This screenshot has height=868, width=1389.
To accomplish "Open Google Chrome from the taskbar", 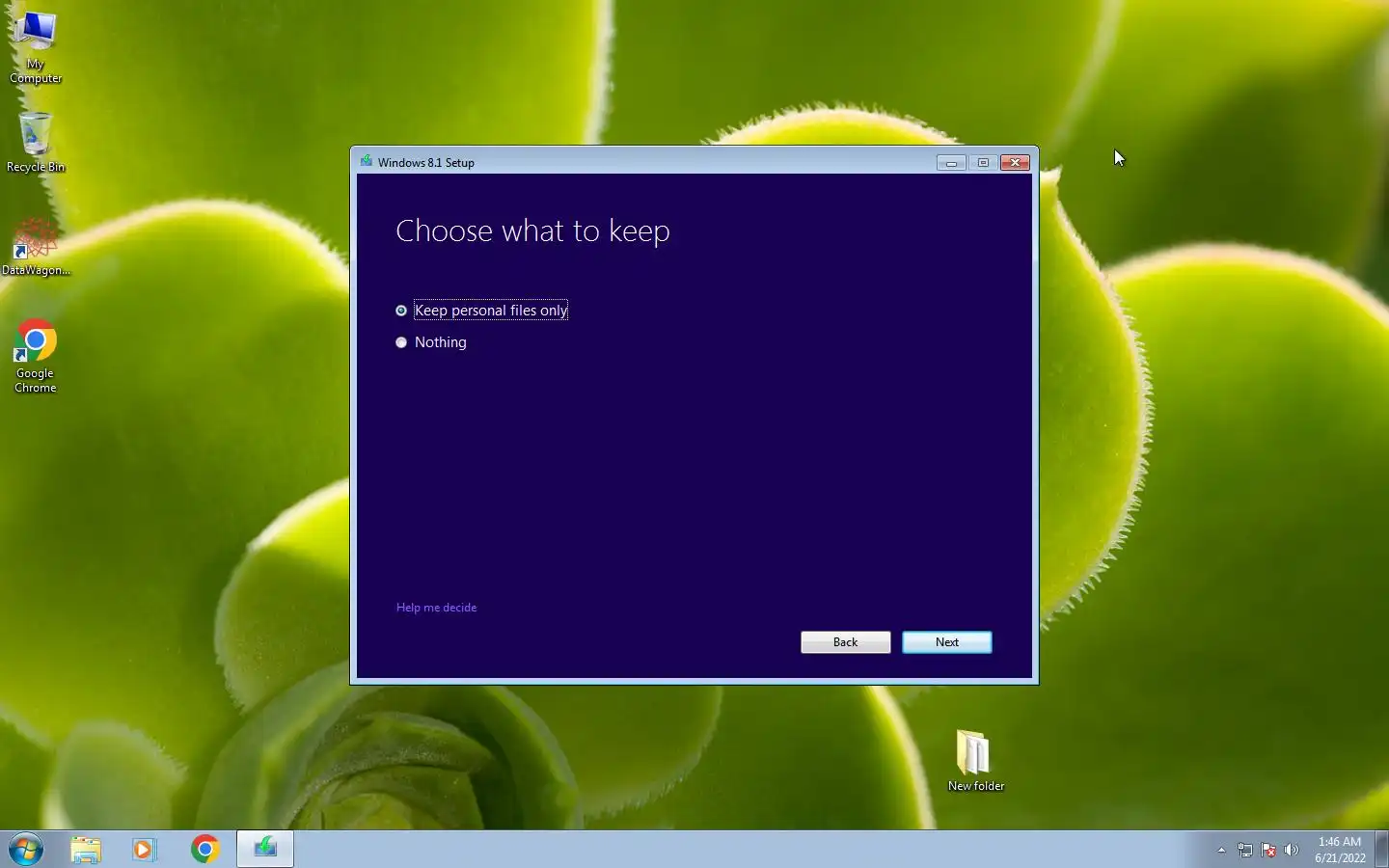I will (x=204, y=850).
